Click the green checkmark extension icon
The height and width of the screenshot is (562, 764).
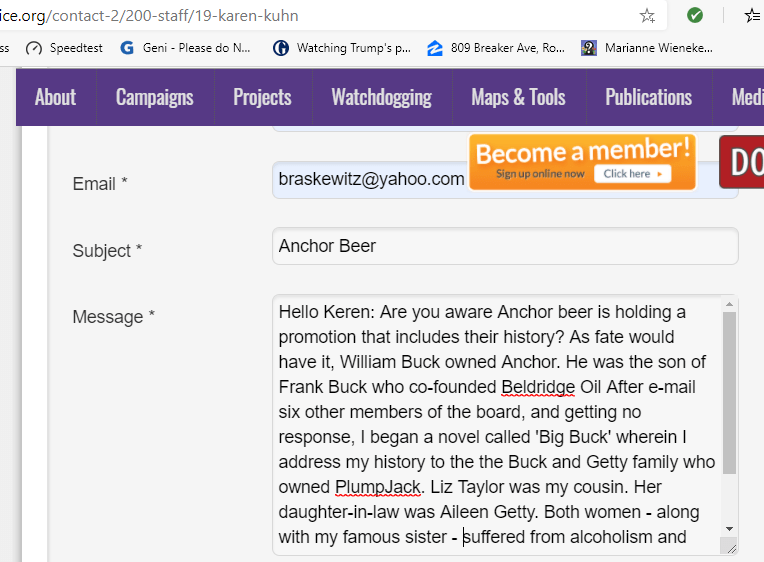point(695,16)
